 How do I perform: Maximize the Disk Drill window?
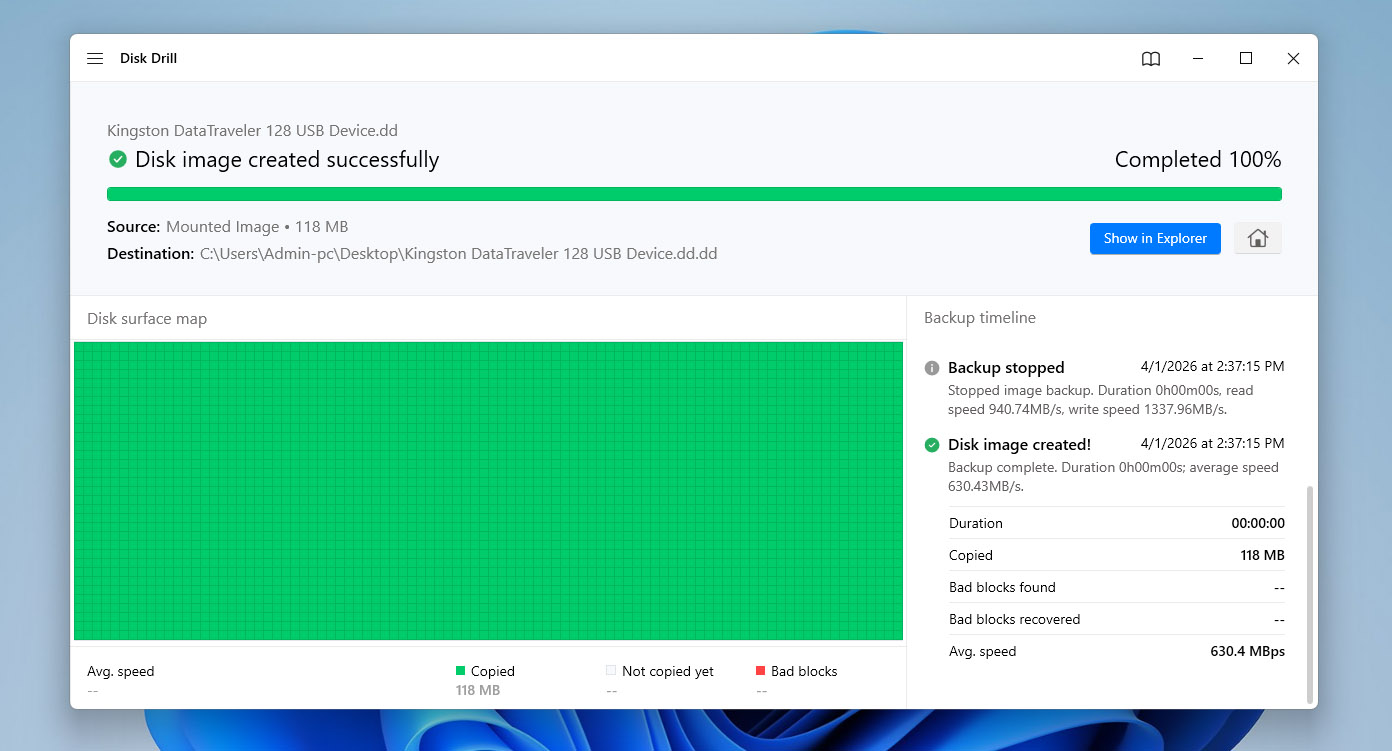[x=1246, y=59]
